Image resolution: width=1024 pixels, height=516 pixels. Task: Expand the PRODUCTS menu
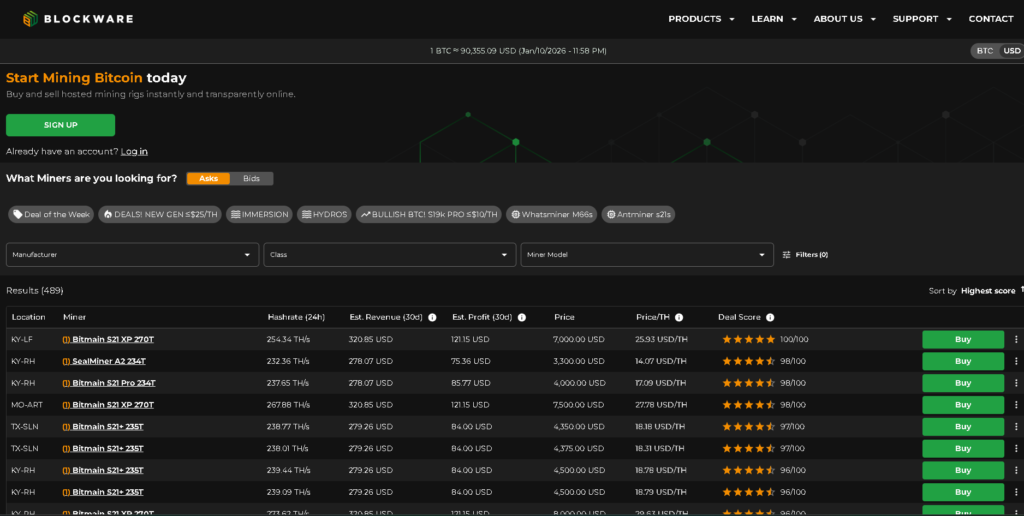pos(701,19)
